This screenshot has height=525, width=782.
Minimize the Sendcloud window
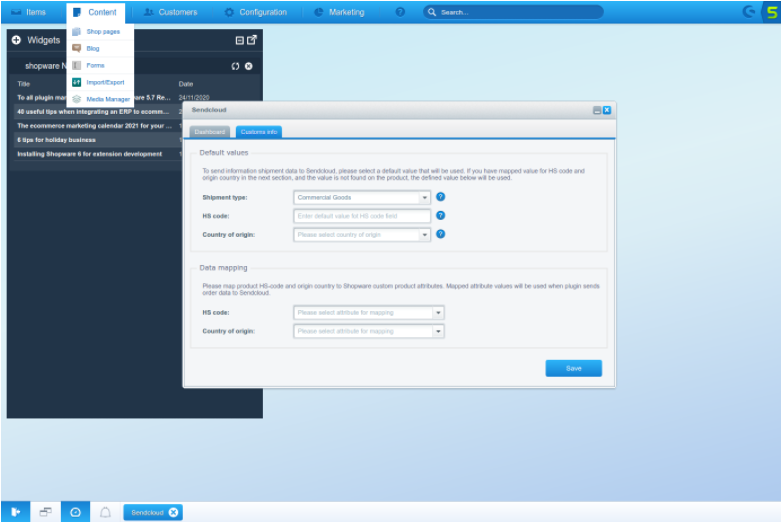(x=596, y=110)
